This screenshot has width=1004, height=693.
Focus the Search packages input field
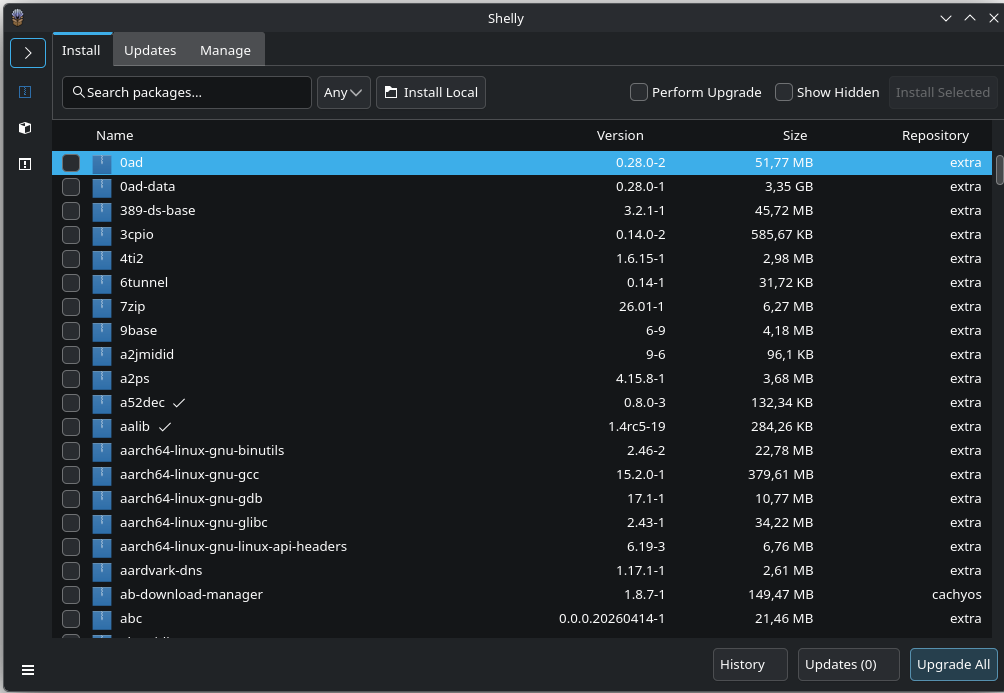tap(187, 92)
